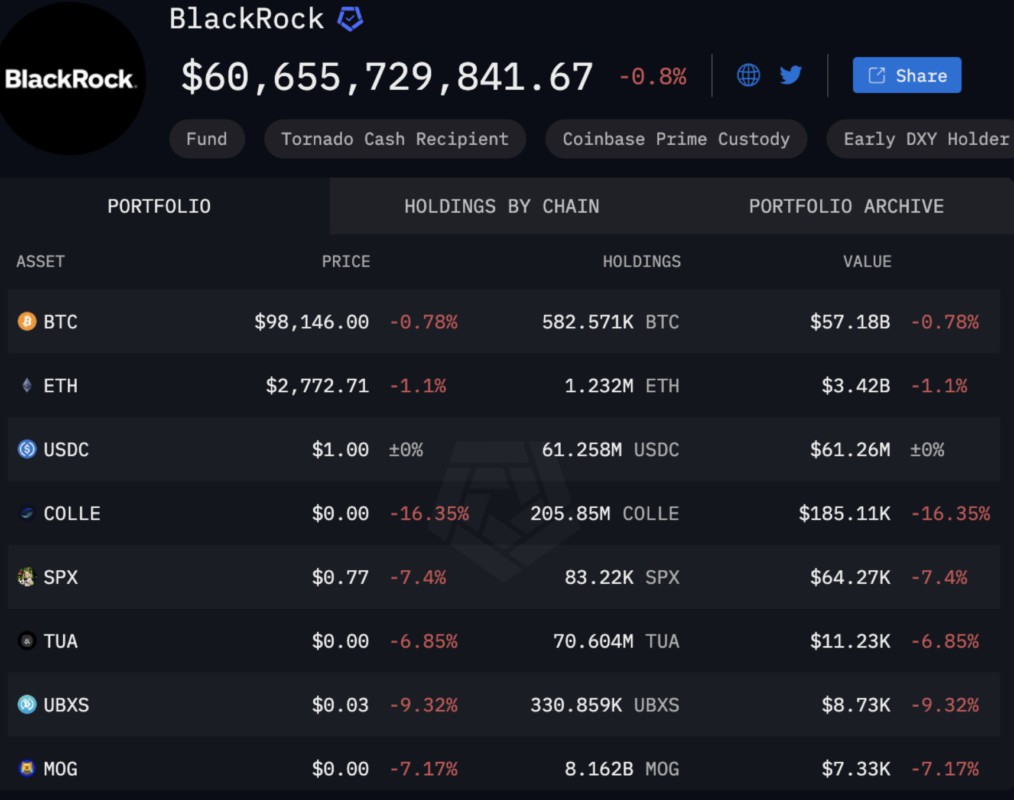Open the TUA asset name

click(x=60, y=641)
